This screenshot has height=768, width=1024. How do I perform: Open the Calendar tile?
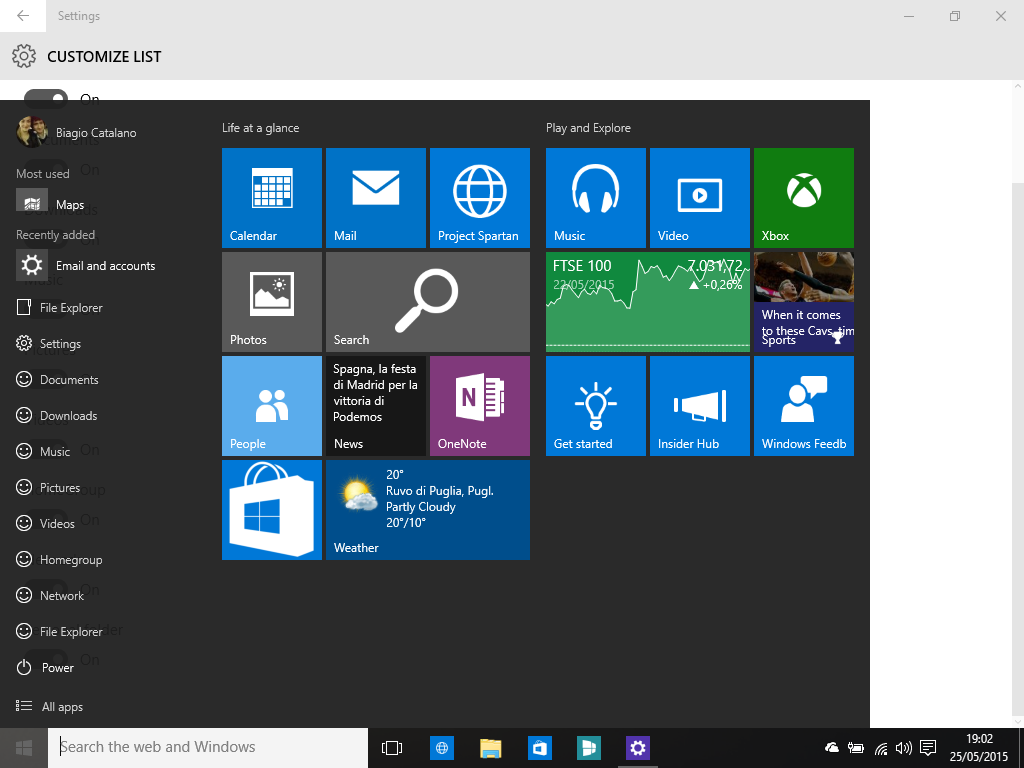click(x=272, y=198)
